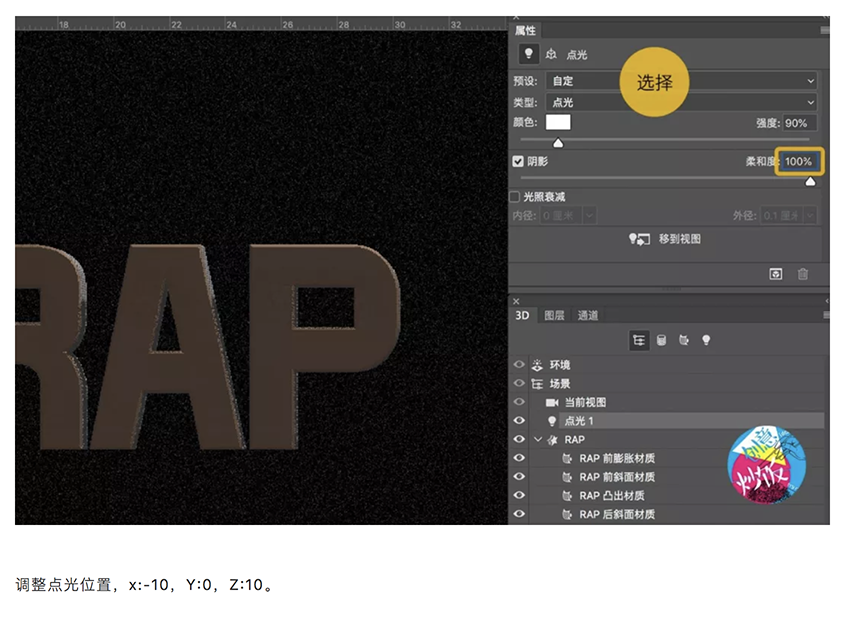
Task: Delete the light with the trash icon
Action: [x=803, y=274]
